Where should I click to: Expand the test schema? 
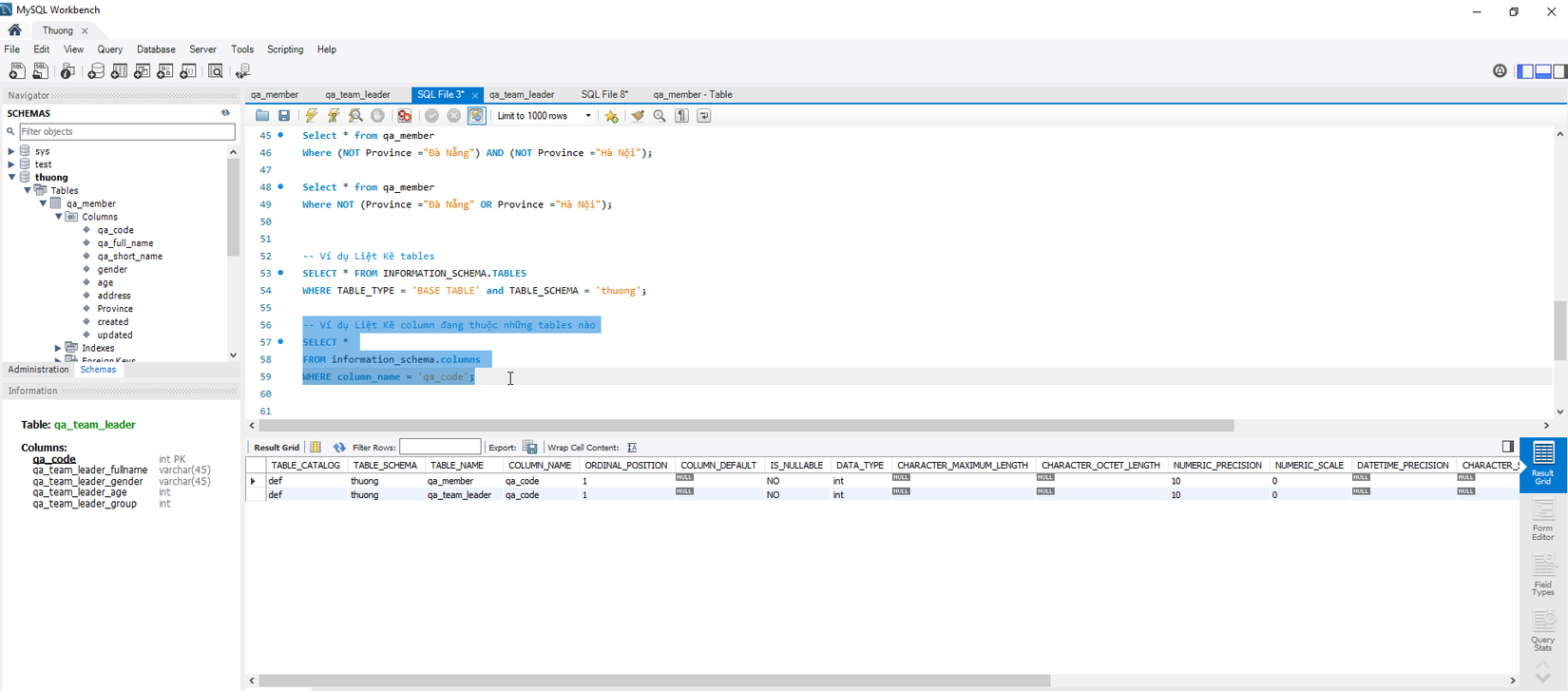(11, 164)
